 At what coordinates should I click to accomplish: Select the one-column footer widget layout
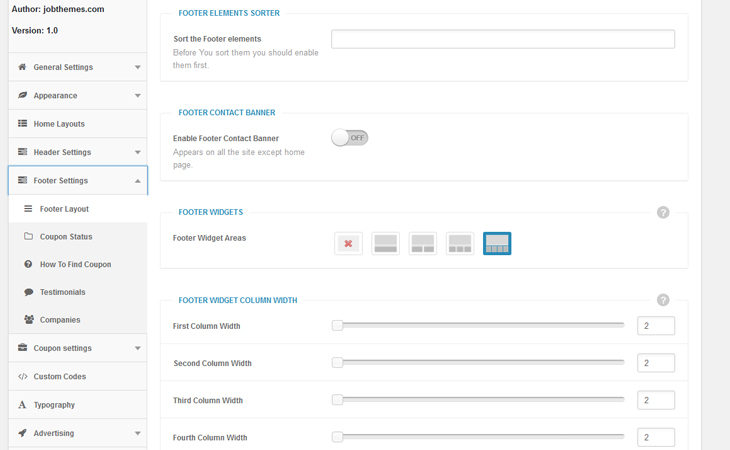(385, 243)
